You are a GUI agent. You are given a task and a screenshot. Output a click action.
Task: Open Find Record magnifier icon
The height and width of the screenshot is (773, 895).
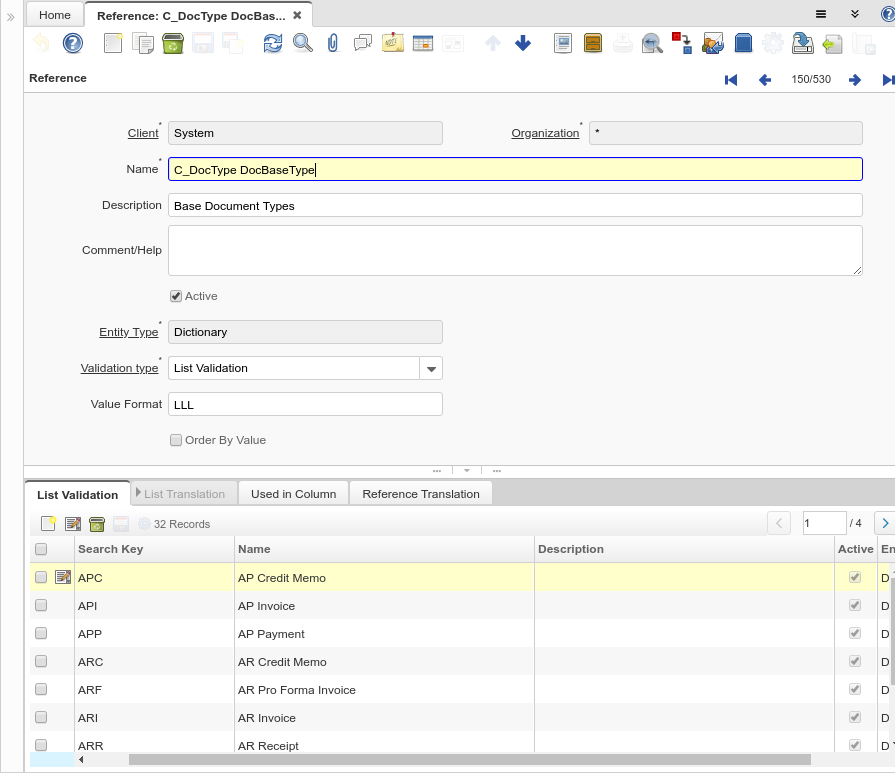click(x=302, y=43)
